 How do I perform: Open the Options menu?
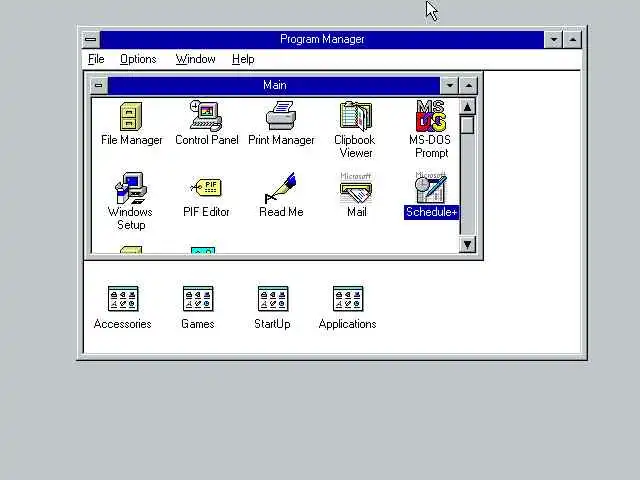pyautogui.click(x=138, y=59)
